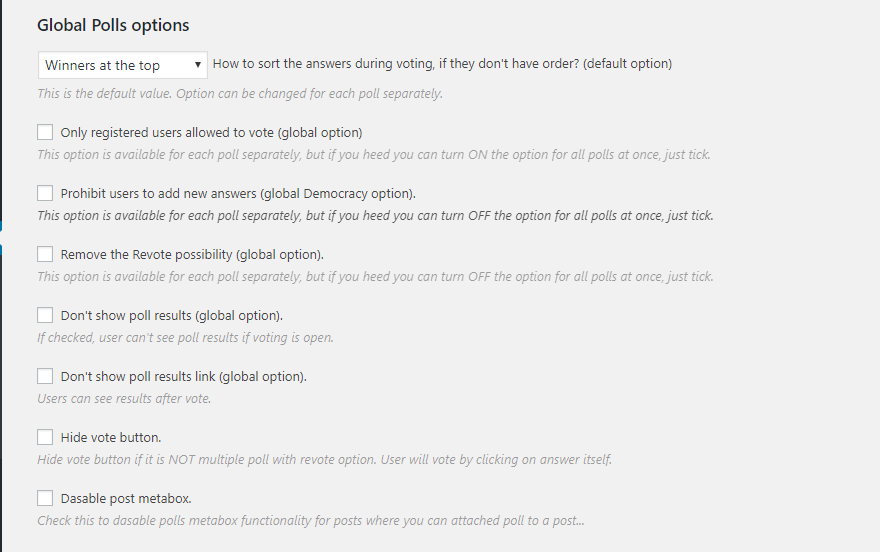Image resolution: width=880 pixels, height=552 pixels.
Task: Tick "Prohibit users to add new answers" checkbox
Action: tap(45, 193)
